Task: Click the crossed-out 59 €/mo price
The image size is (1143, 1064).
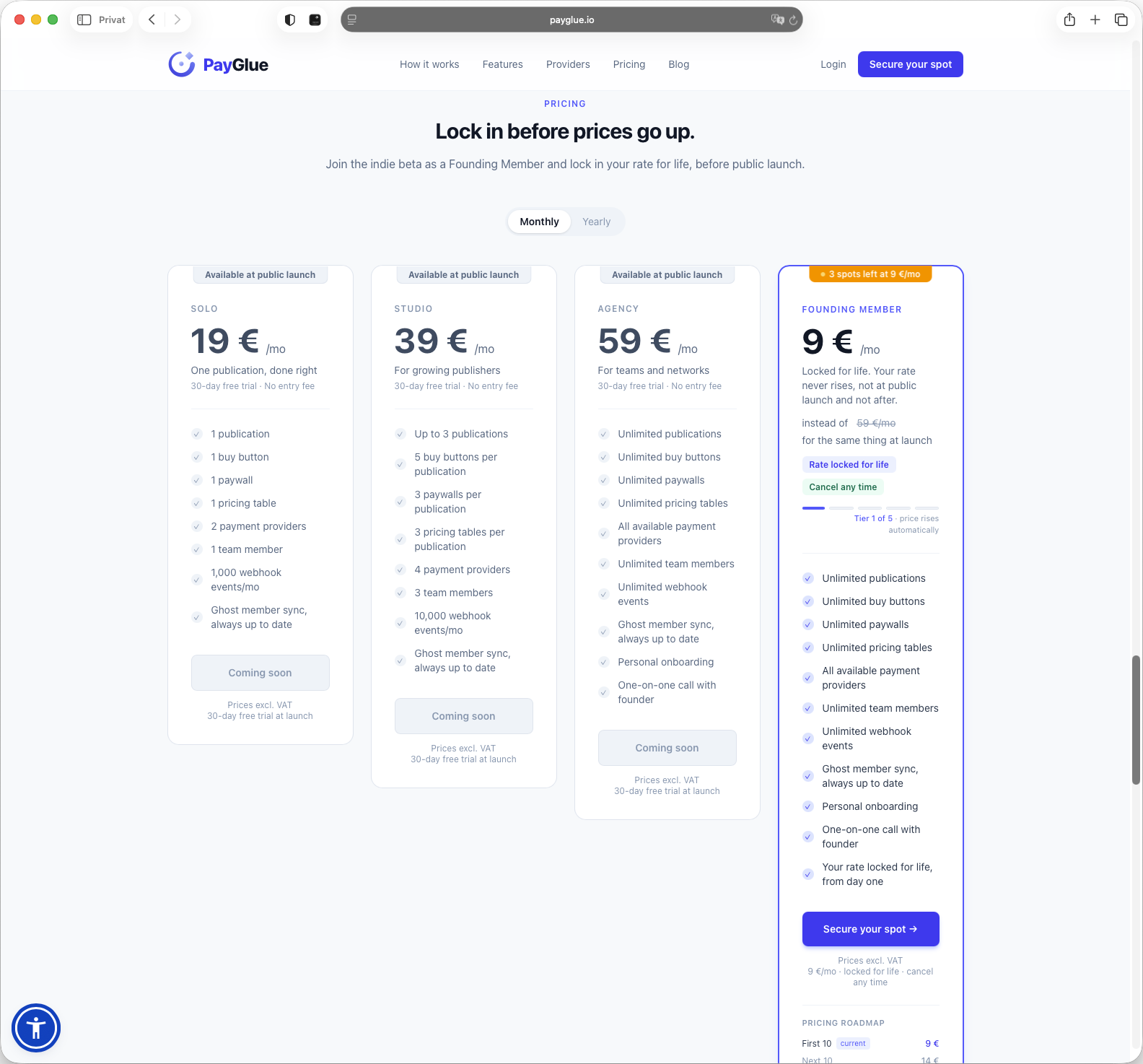Action: 876,423
